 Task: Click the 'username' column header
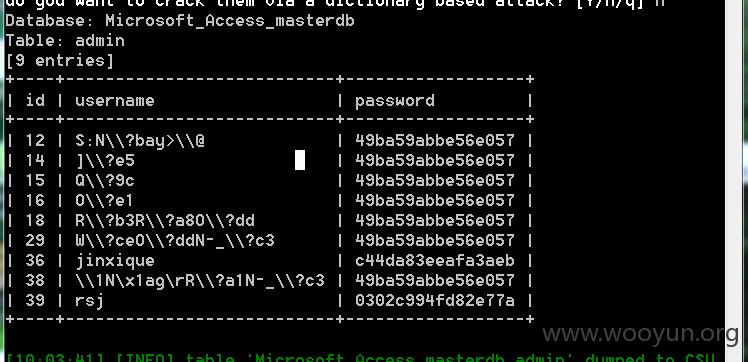(x=114, y=100)
